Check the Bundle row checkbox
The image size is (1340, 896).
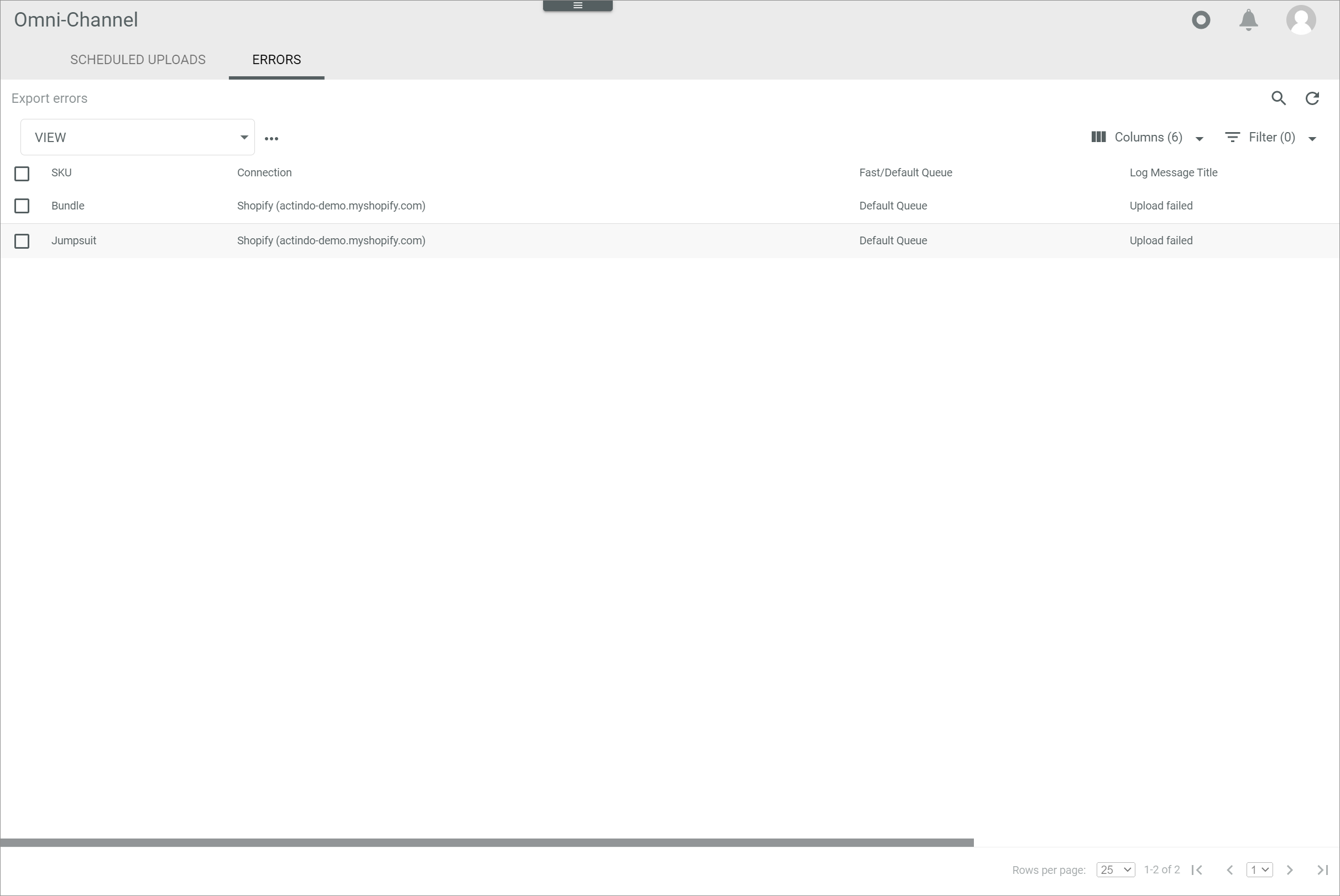tap(22, 206)
